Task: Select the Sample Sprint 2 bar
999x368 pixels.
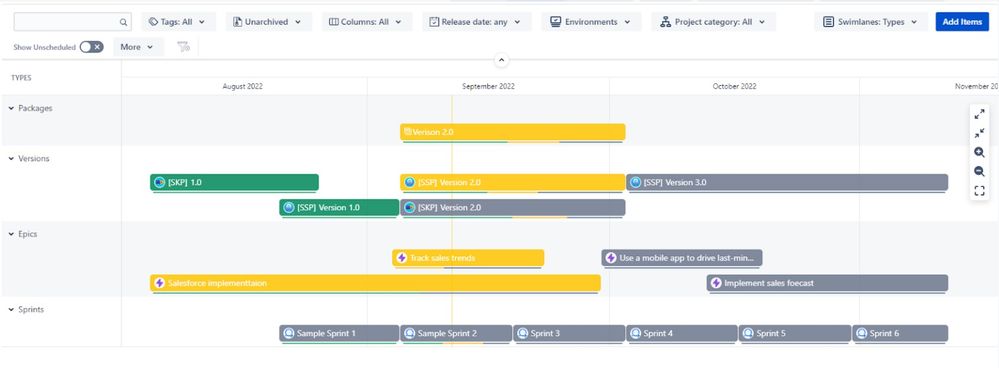Action: [456, 333]
